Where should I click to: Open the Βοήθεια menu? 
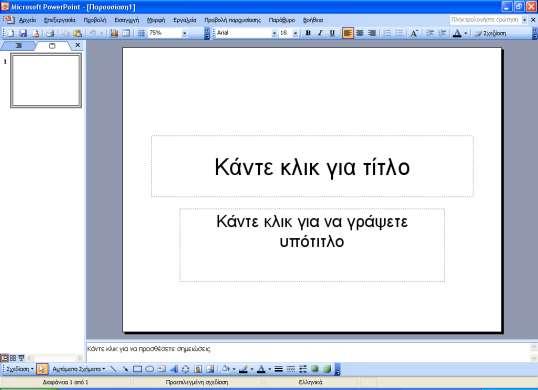pyautogui.click(x=313, y=20)
